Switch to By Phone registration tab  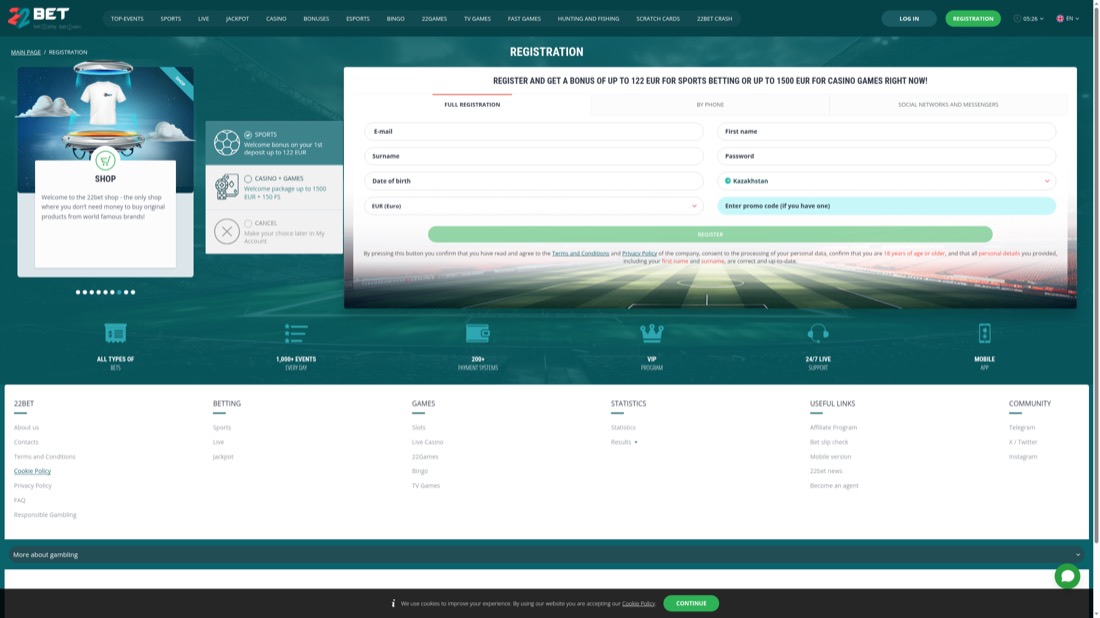tap(710, 105)
